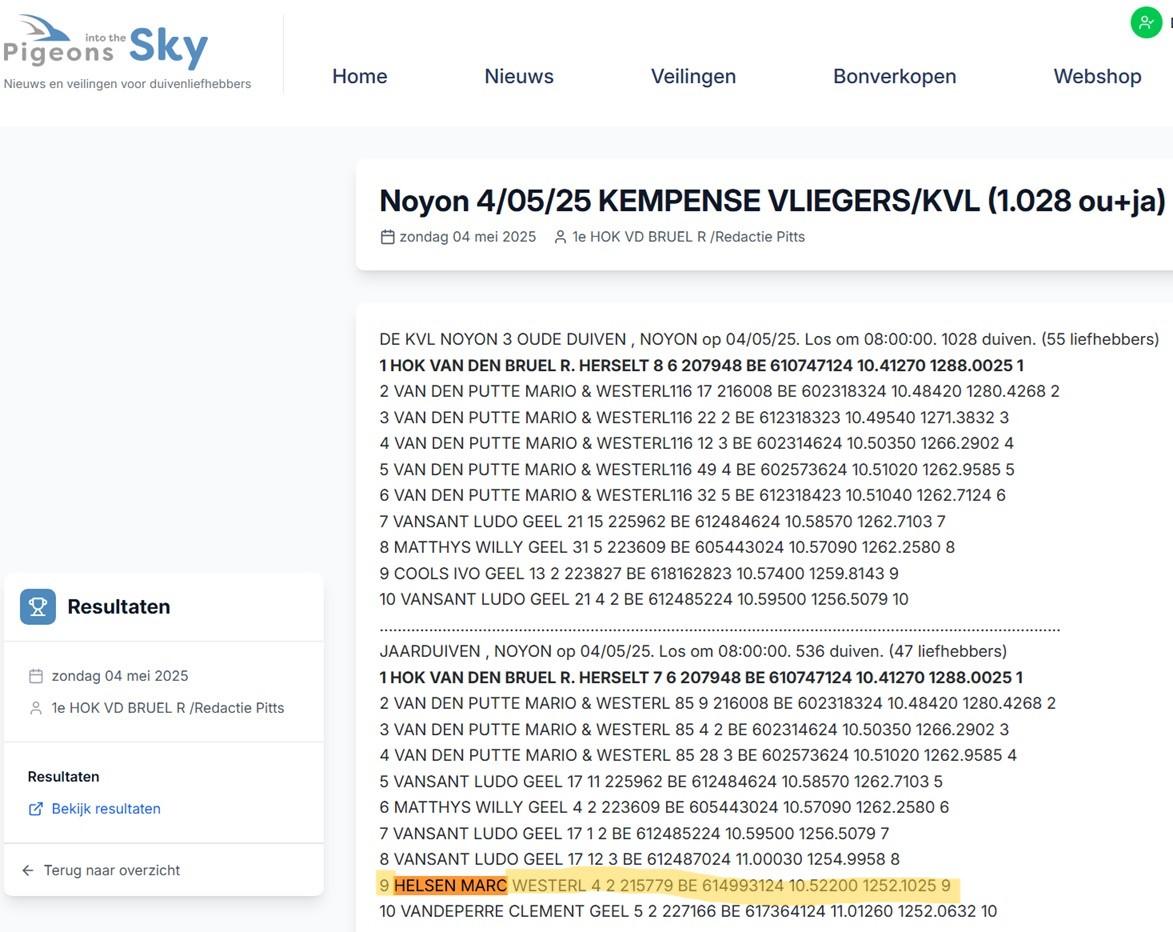
Task: Click the calendar icon under the article title
Action: (x=386, y=235)
